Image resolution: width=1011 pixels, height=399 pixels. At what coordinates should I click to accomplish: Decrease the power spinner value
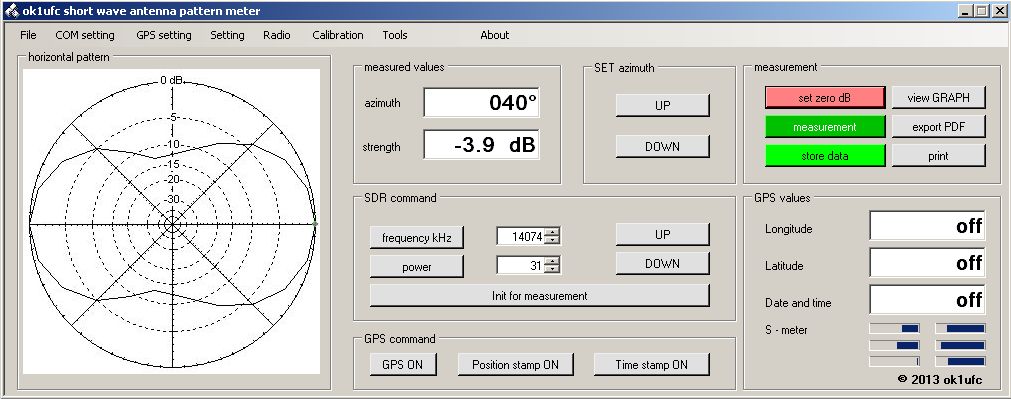click(x=552, y=269)
